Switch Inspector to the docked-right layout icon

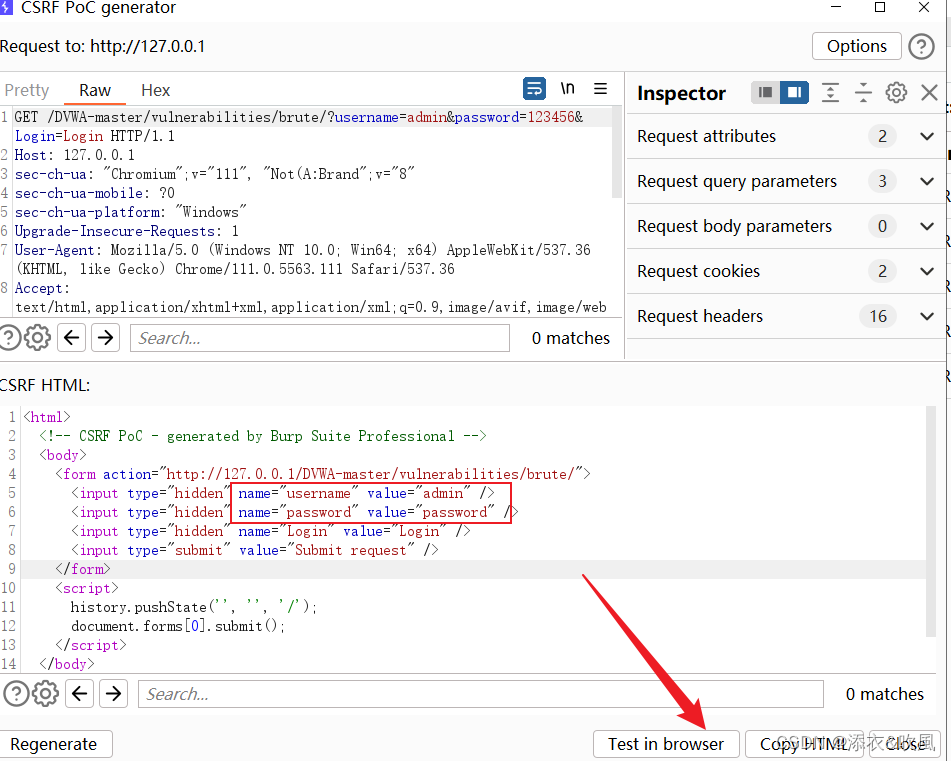[x=794, y=92]
